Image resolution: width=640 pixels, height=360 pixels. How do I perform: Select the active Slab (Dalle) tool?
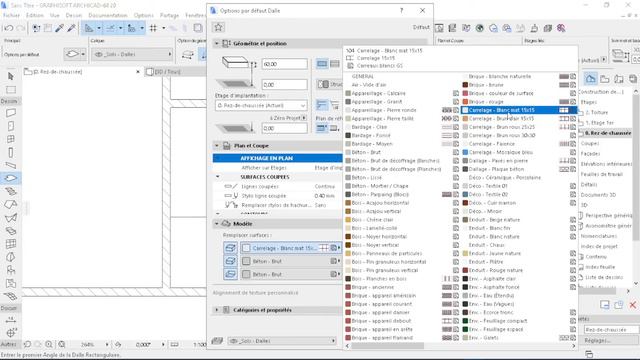click(11, 178)
